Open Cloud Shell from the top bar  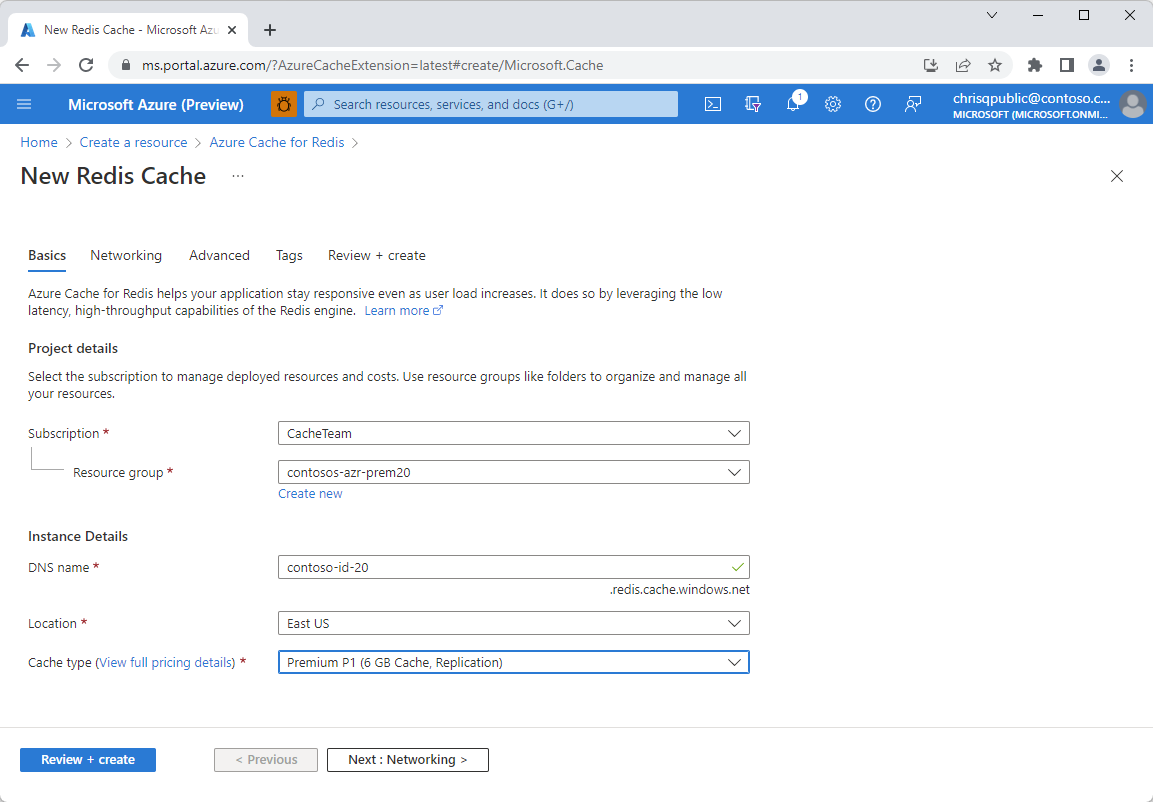coord(713,104)
